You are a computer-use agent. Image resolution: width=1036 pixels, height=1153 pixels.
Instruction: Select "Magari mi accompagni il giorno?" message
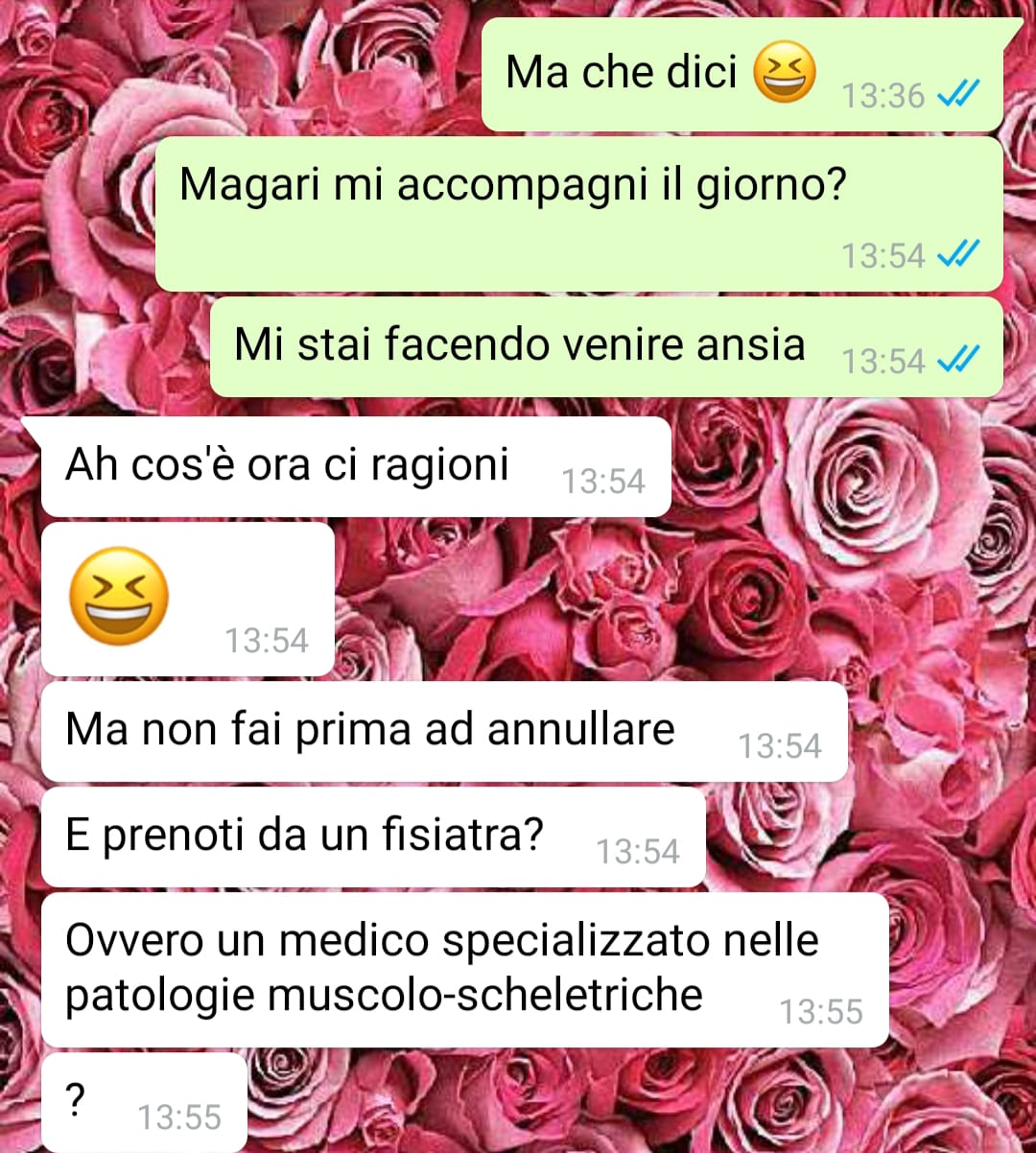pyautogui.click(x=579, y=214)
